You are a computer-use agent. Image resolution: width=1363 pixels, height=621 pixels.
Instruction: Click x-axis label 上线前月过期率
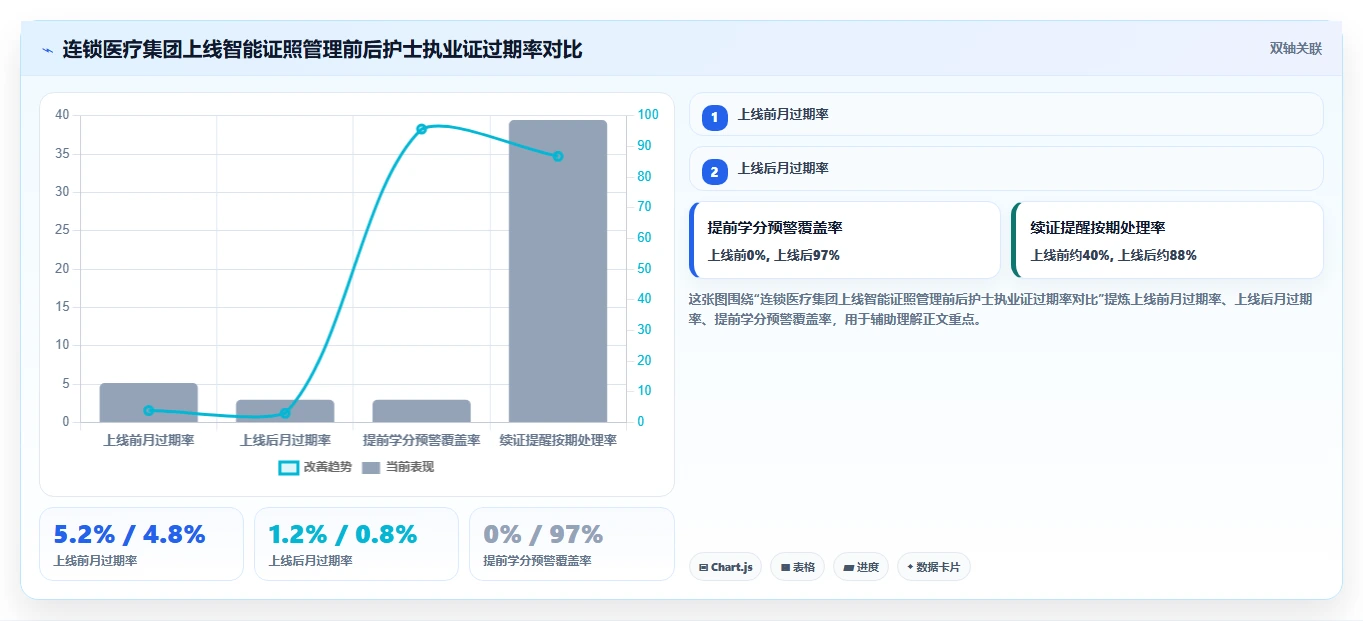(148, 440)
